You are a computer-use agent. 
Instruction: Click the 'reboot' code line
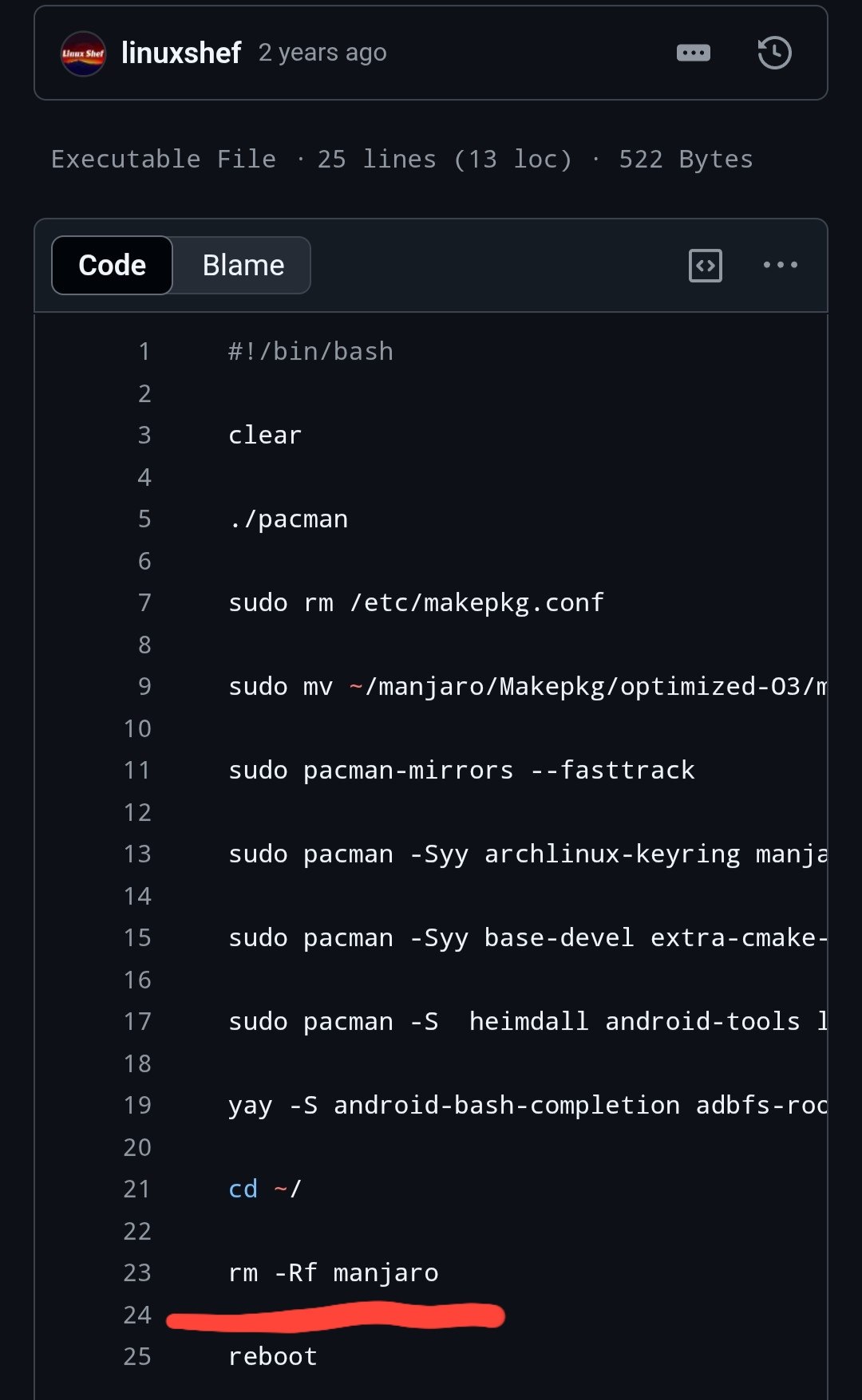click(x=273, y=1356)
